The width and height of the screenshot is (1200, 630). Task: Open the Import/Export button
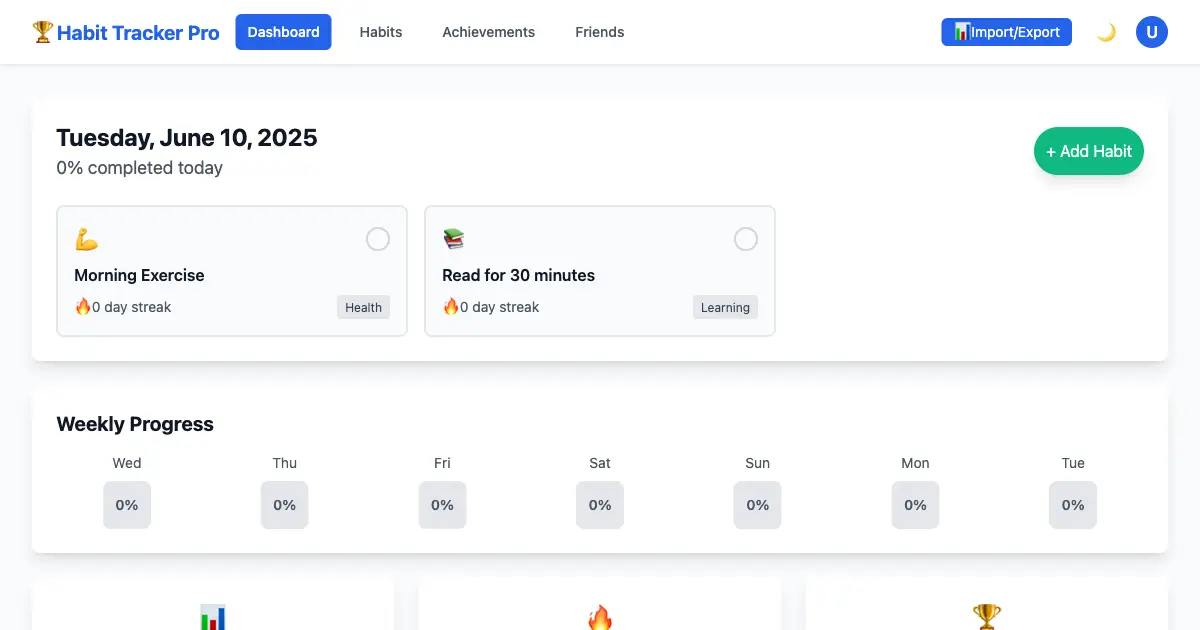1006,32
